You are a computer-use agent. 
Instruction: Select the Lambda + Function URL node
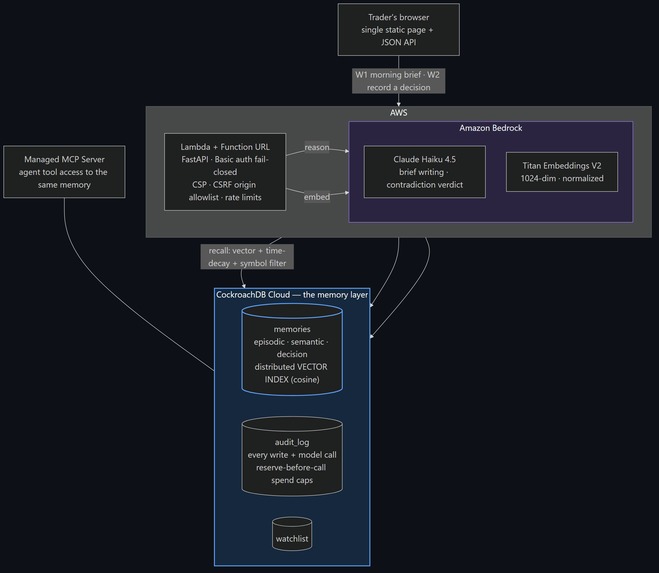tap(225, 172)
